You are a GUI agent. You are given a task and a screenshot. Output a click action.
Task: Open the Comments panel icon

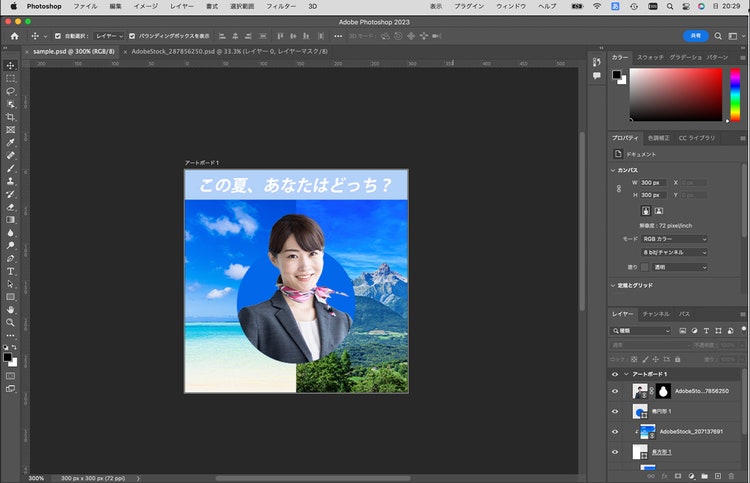point(596,76)
